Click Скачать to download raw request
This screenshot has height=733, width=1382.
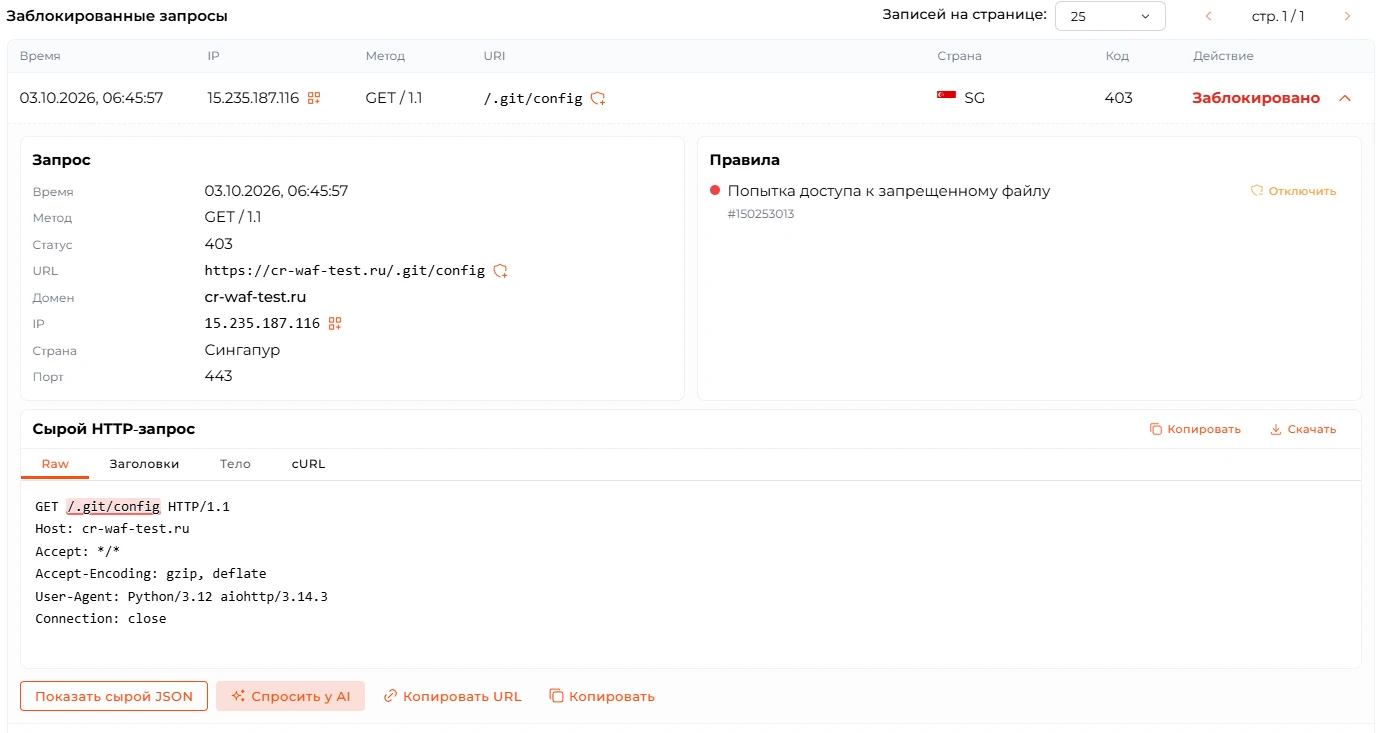[1303, 429]
